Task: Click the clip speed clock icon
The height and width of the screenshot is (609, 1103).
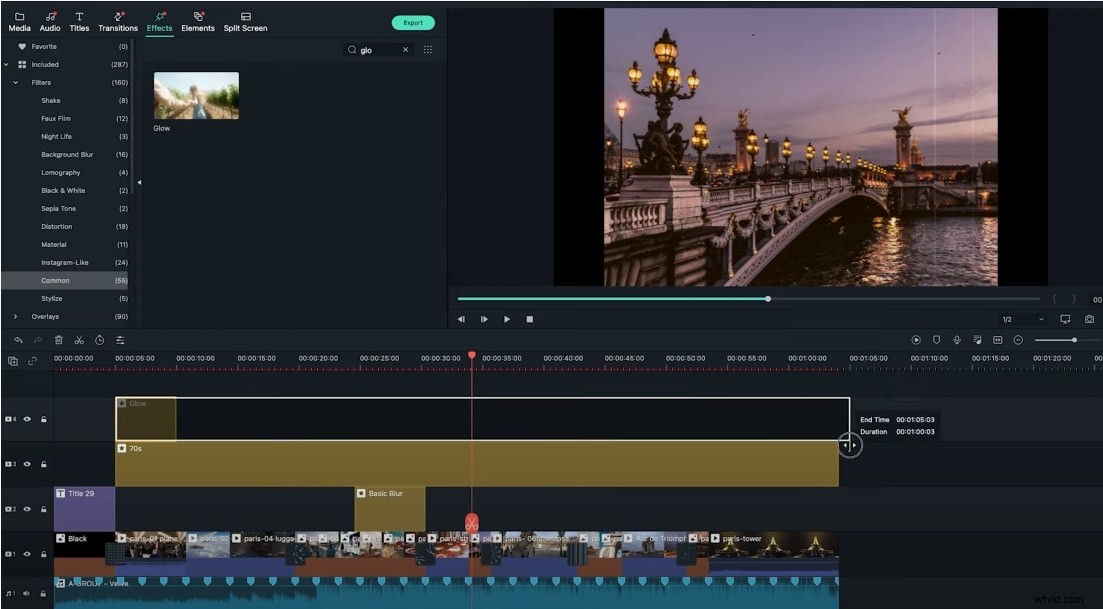Action: point(100,340)
